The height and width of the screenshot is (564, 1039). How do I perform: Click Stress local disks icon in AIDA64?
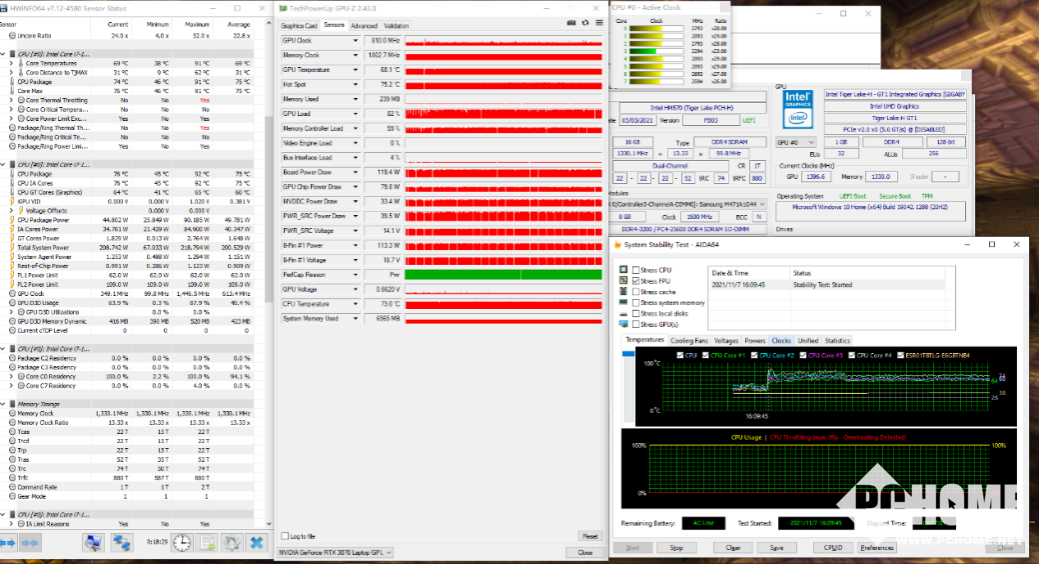pyautogui.click(x=624, y=313)
